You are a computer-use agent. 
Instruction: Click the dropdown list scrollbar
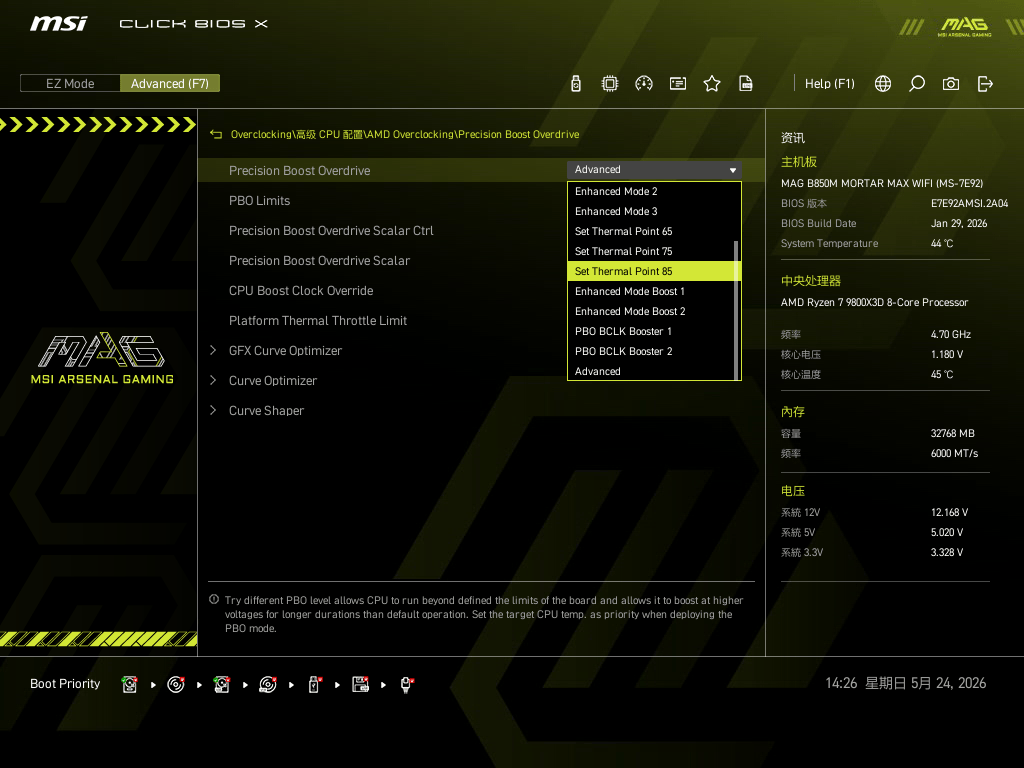736,310
